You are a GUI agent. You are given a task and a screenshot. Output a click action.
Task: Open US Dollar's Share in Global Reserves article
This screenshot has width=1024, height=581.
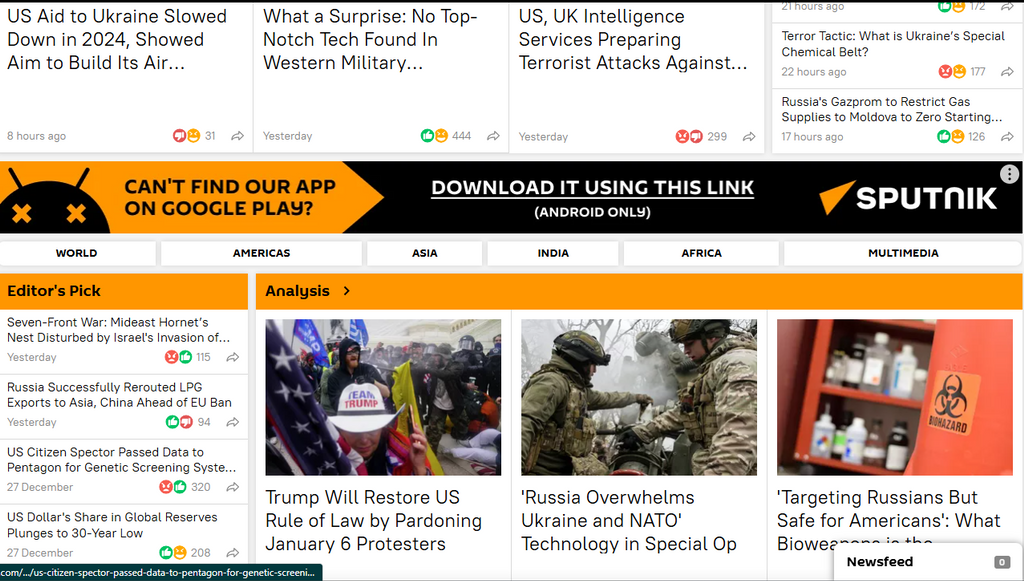[112, 525]
